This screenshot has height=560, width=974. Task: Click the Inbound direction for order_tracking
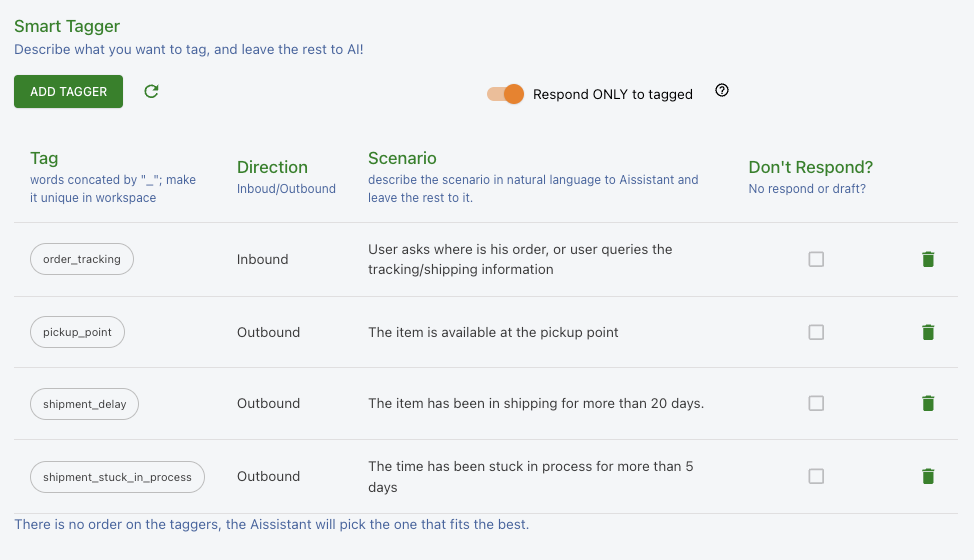(x=262, y=259)
